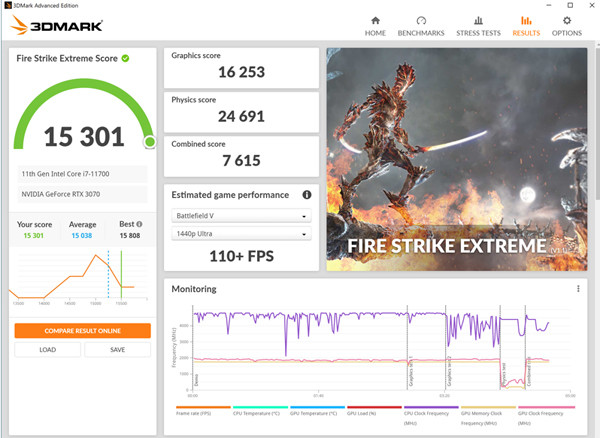Go to BENCHMARKS tab label

[421, 33]
